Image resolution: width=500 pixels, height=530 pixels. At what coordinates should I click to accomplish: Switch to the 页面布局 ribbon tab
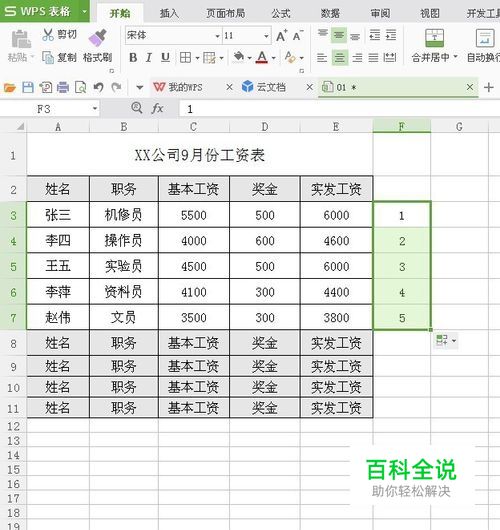click(x=225, y=13)
